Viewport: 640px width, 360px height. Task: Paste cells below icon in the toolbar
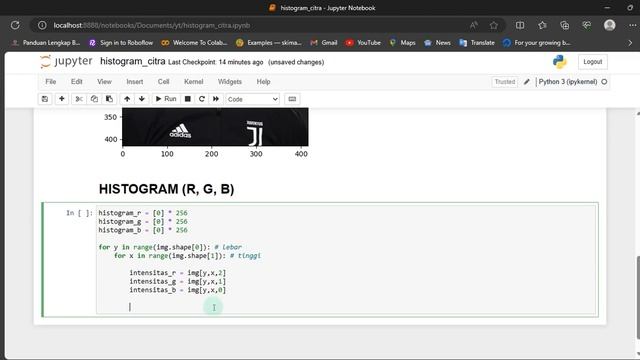[109, 99]
